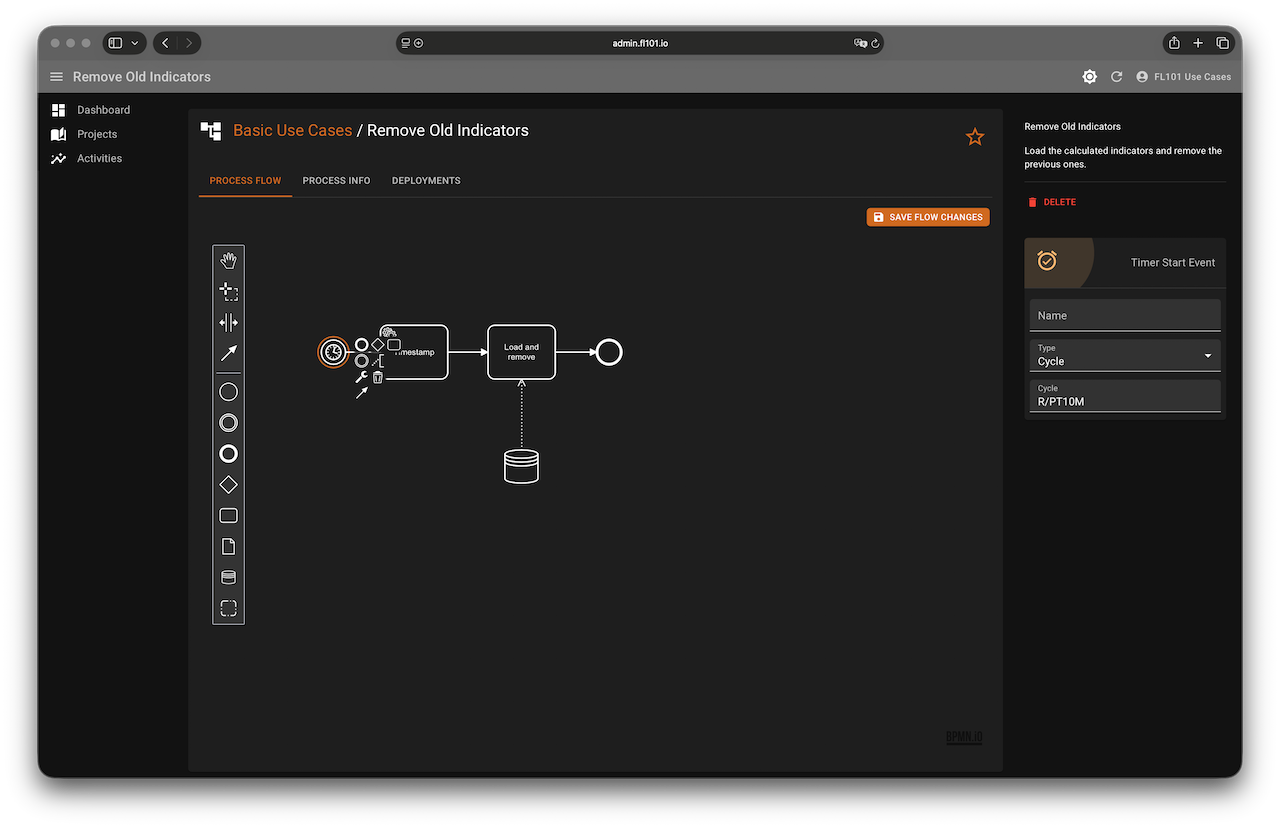
Task: Click the trash icon beside start event
Action: (x=378, y=377)
